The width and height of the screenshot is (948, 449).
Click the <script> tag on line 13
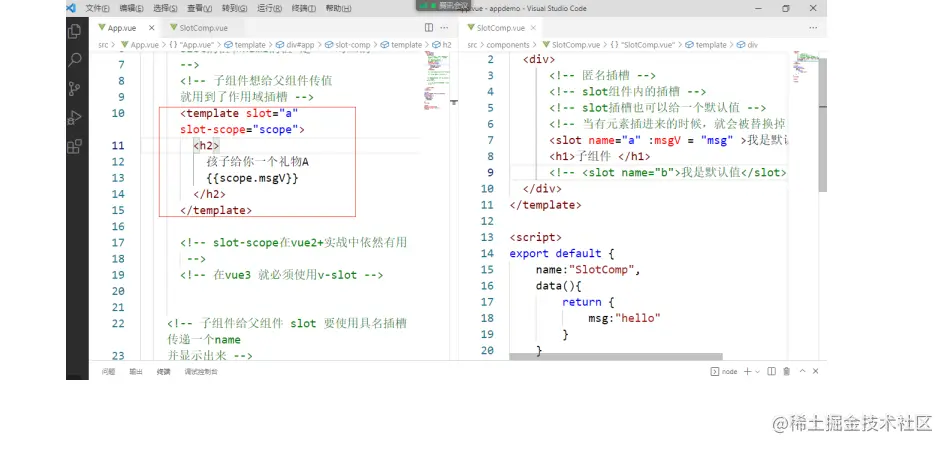point(536,237)
